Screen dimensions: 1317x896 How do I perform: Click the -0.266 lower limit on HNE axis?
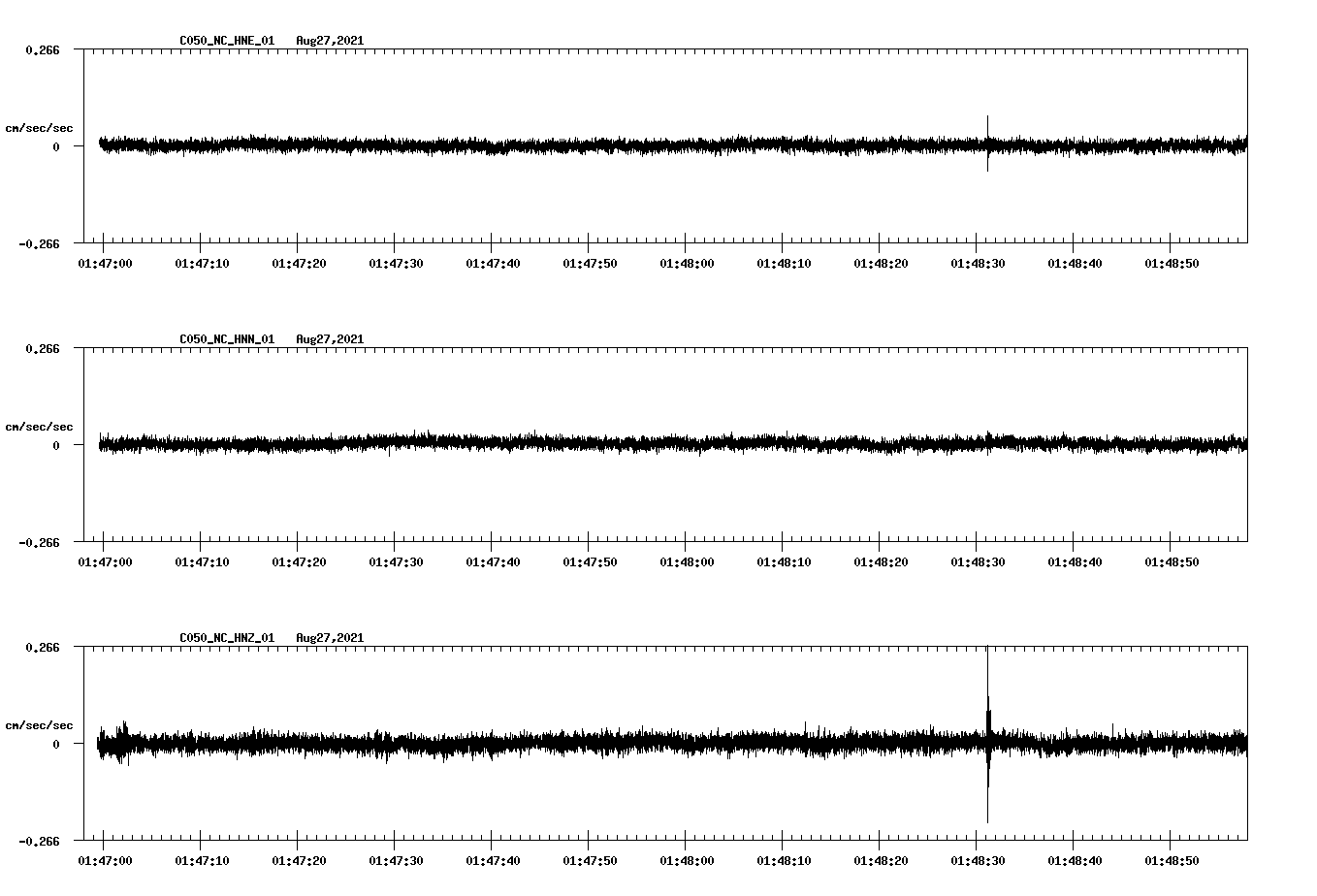click(x=39, y=243)
